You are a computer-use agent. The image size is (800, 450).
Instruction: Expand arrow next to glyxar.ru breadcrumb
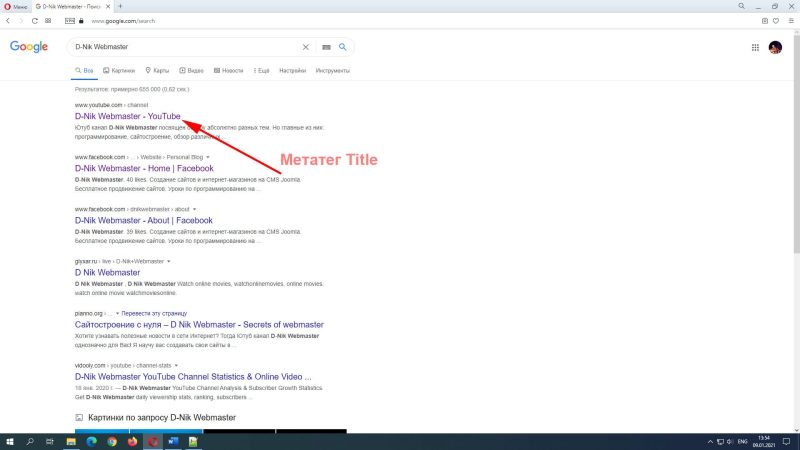(168, 261)
